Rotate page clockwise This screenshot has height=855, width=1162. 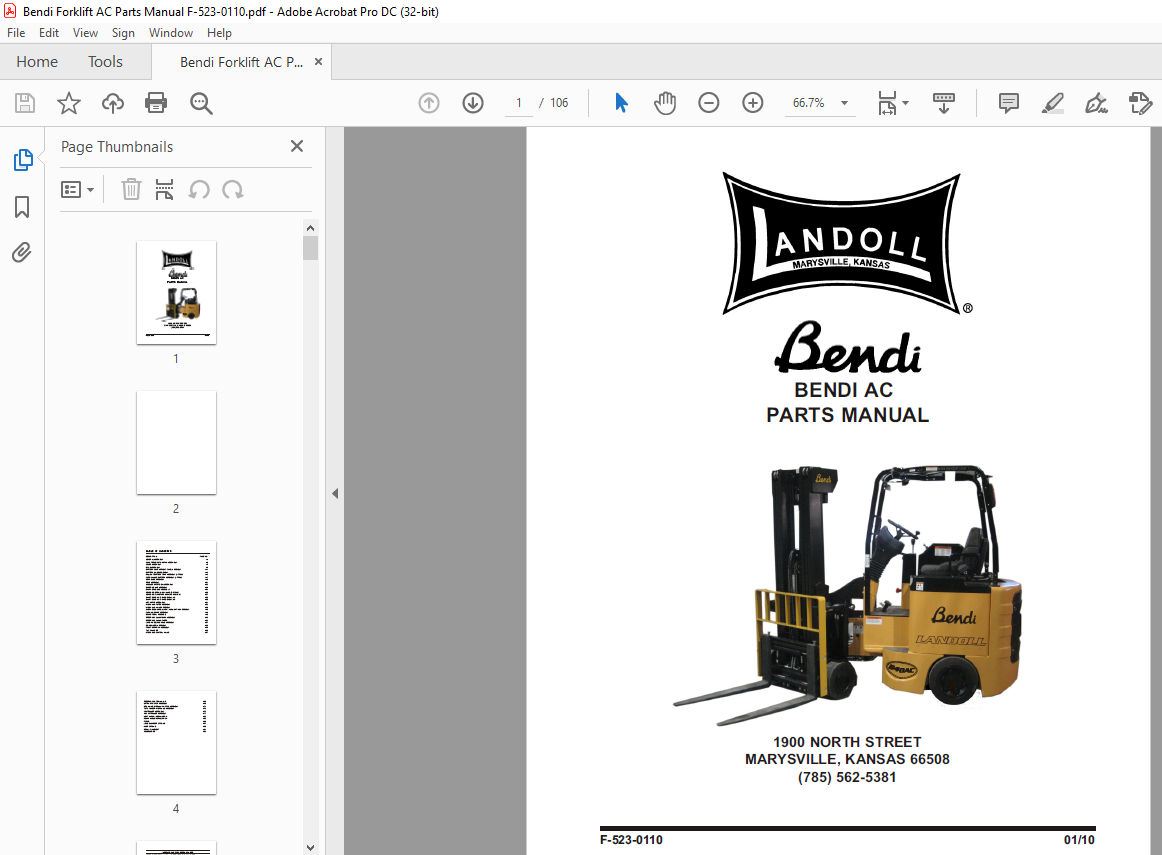coord(233,190)
